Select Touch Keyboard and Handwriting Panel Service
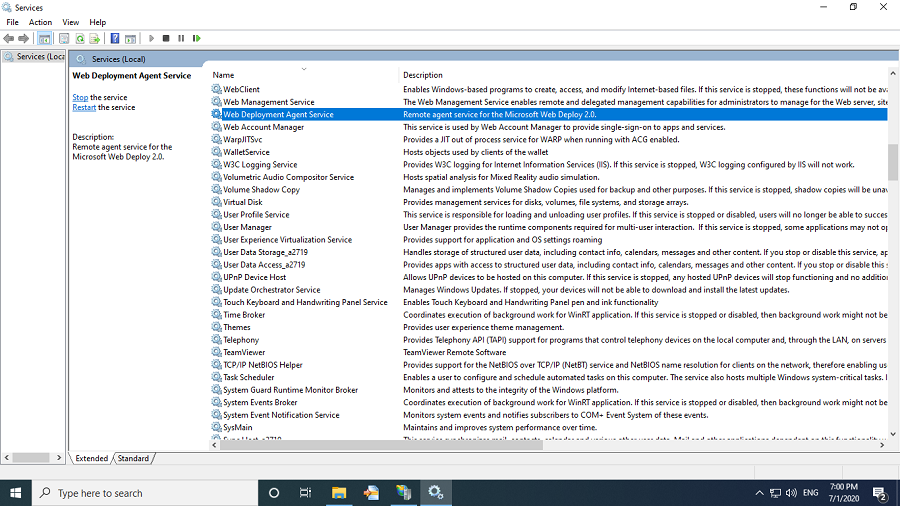The height and width of the screenshot is (506, 900). [549, 302]
